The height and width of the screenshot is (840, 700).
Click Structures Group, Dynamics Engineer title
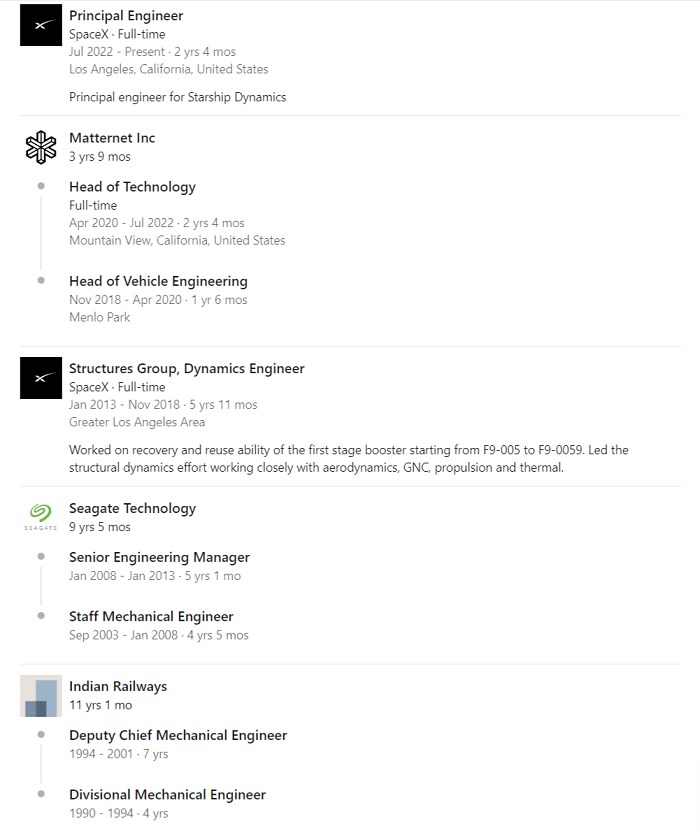[x=186, y=368]
